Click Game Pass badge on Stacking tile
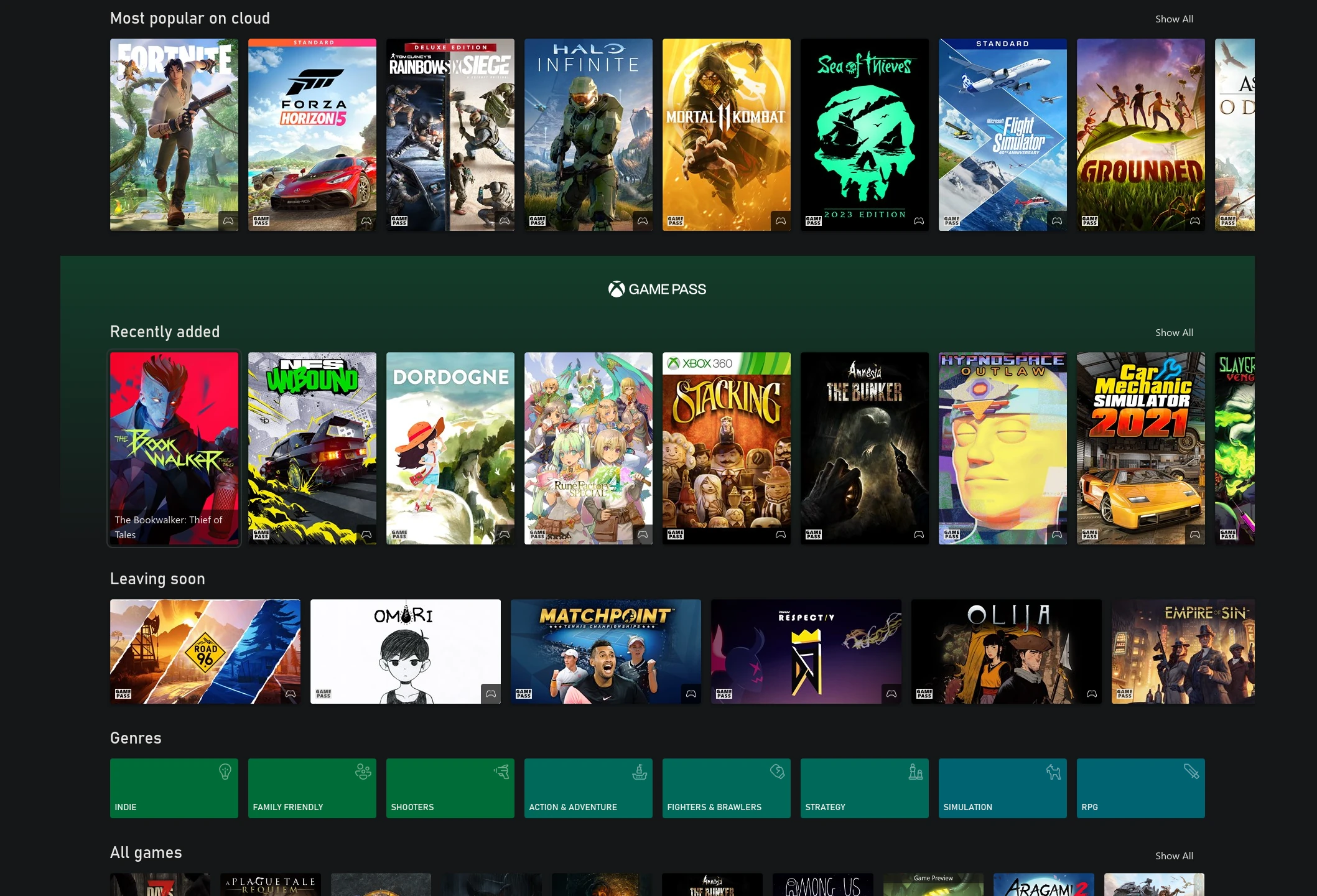This screenshot has width=1317, height=896. click(676, 534)
